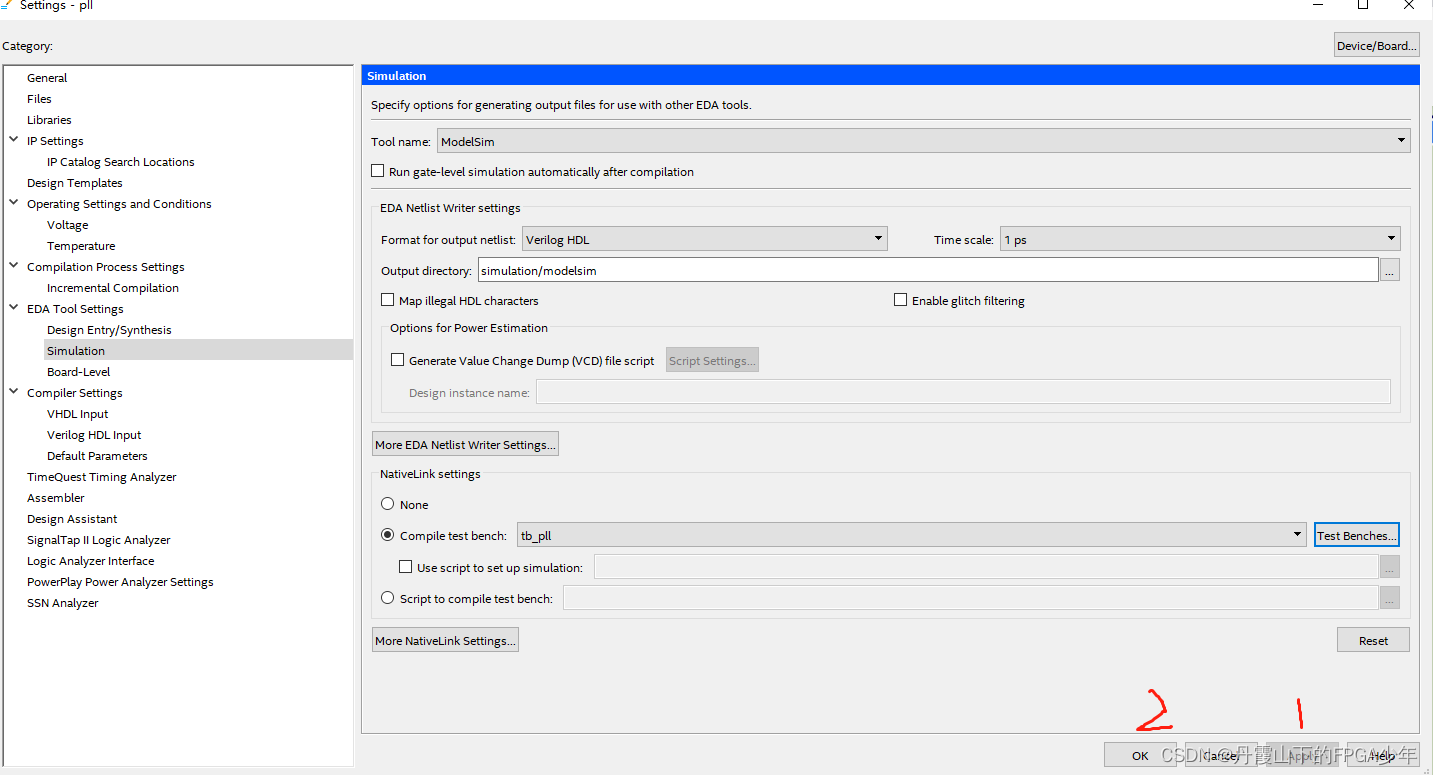
Task: Maximize the Settings window
Action: [1362, 5]
